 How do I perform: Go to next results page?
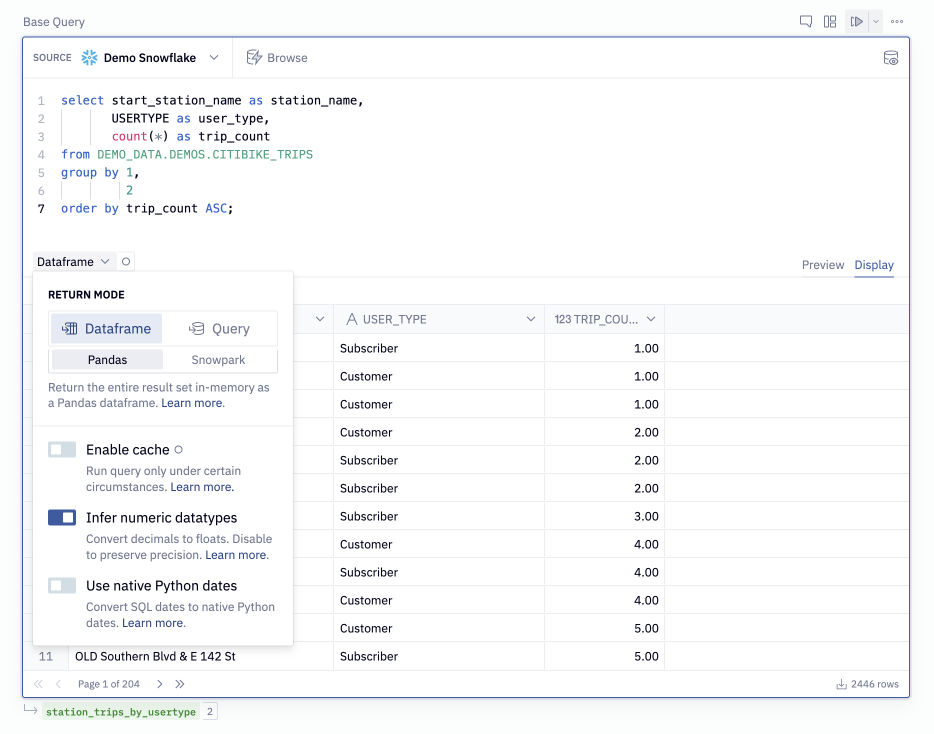point(160,684)
